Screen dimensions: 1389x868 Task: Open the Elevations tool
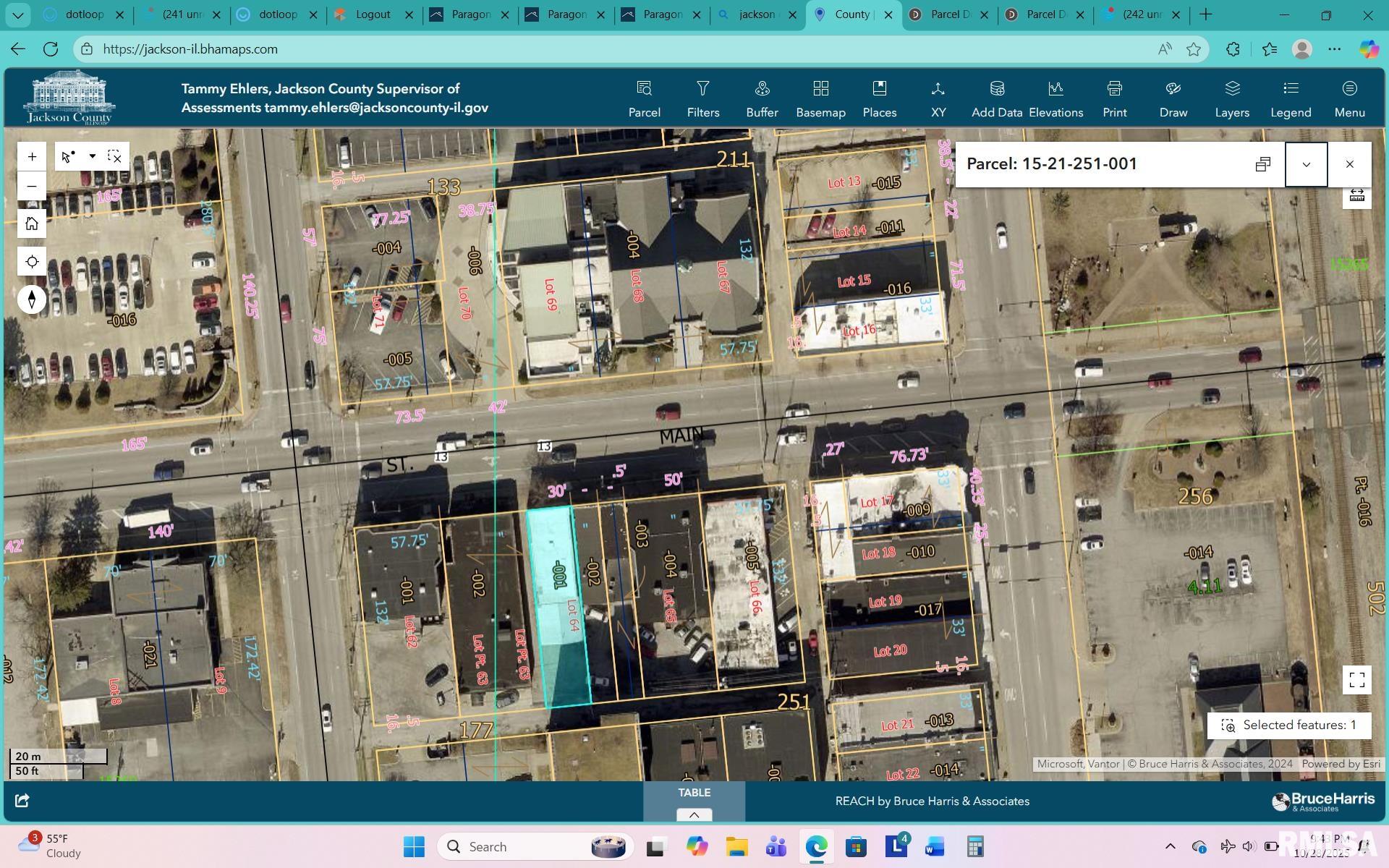coord(1055,98)
